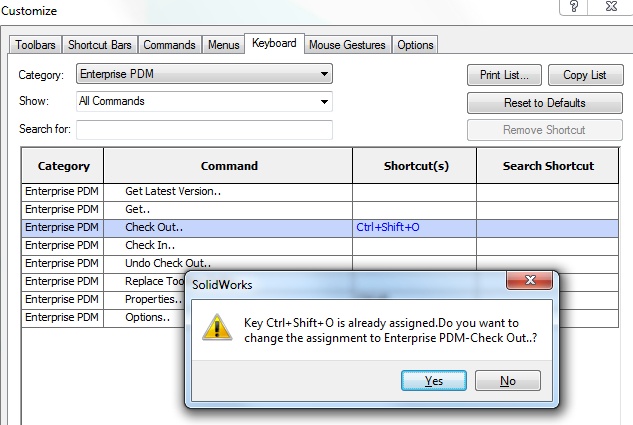Click Reset to Defaults
The image size is (633, 425).
[545, 103]
